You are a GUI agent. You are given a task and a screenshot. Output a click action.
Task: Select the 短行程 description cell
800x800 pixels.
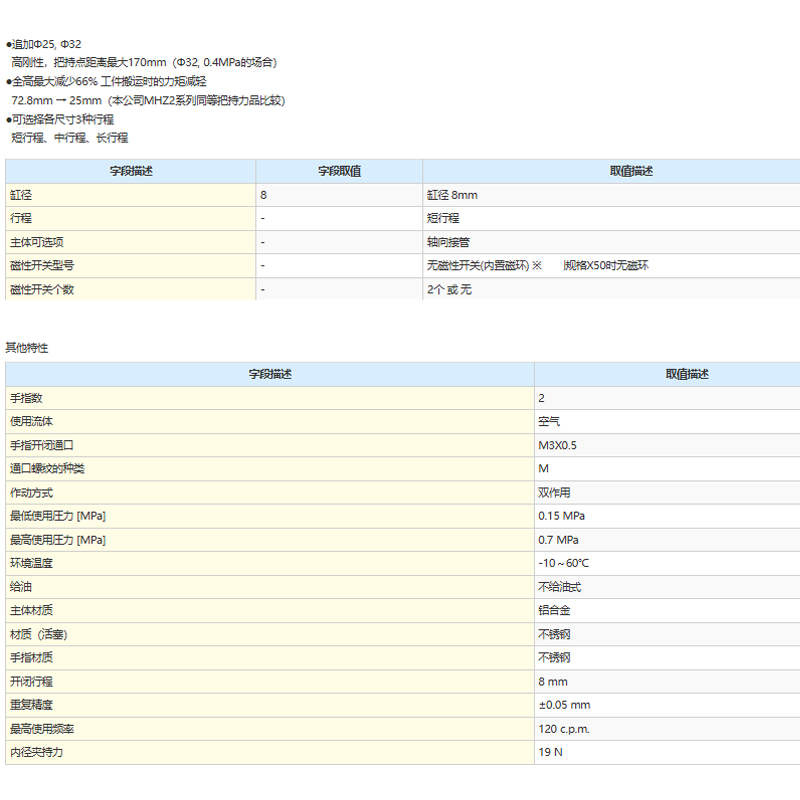click(x=443, y=218)
